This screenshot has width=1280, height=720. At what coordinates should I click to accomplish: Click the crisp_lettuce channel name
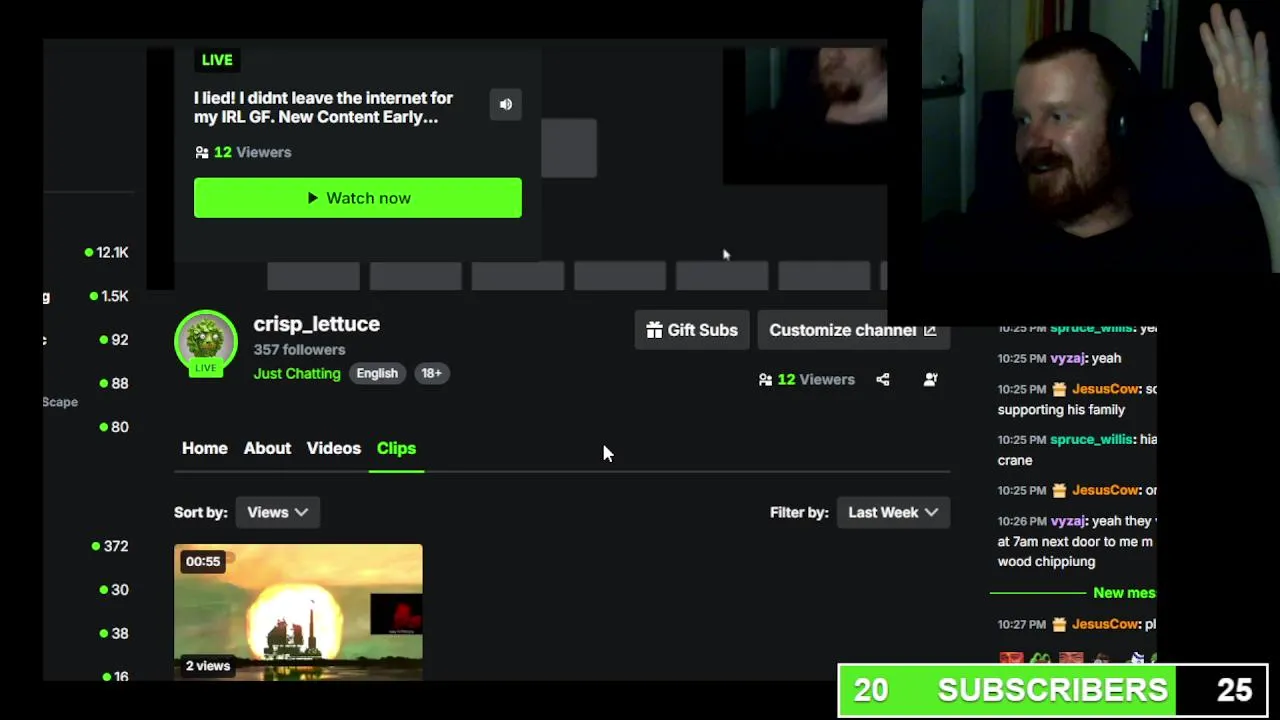(x=317, y=324)
